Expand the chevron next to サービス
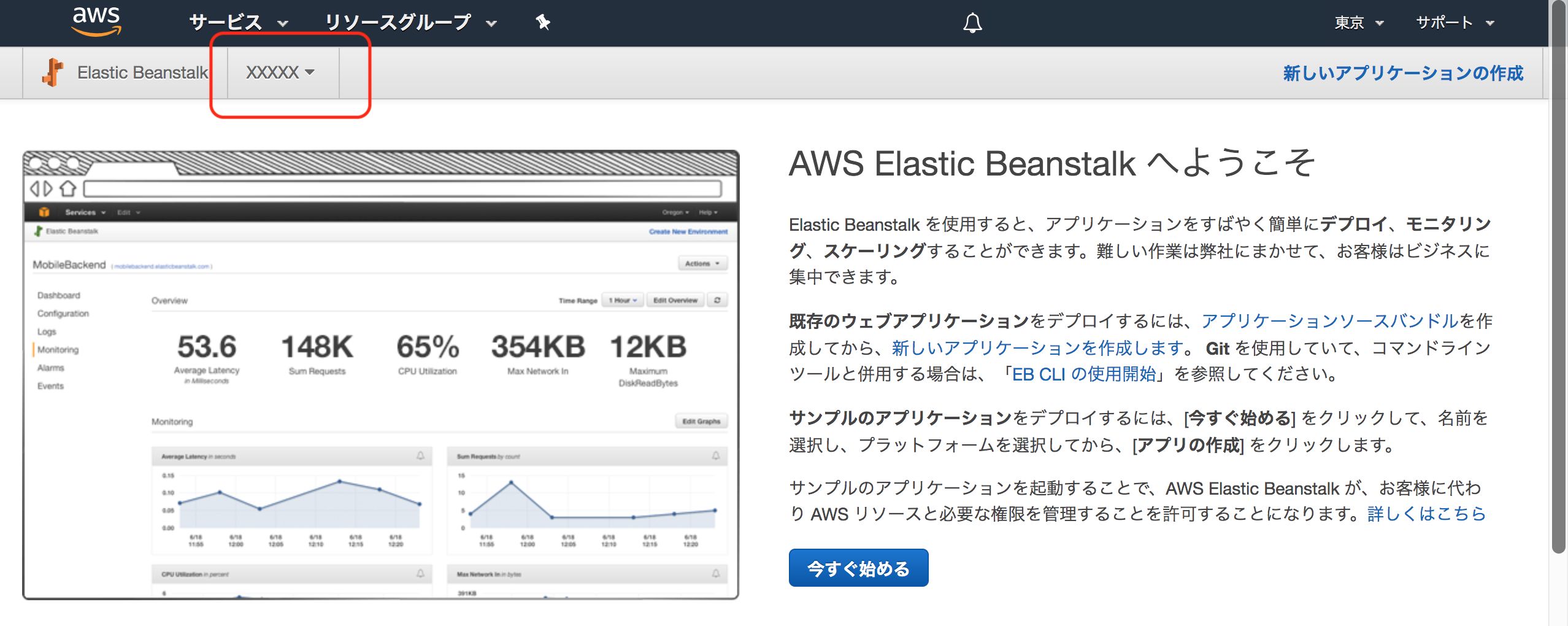This screenshot has width=1568, height=626. click(x=283, y=23)
